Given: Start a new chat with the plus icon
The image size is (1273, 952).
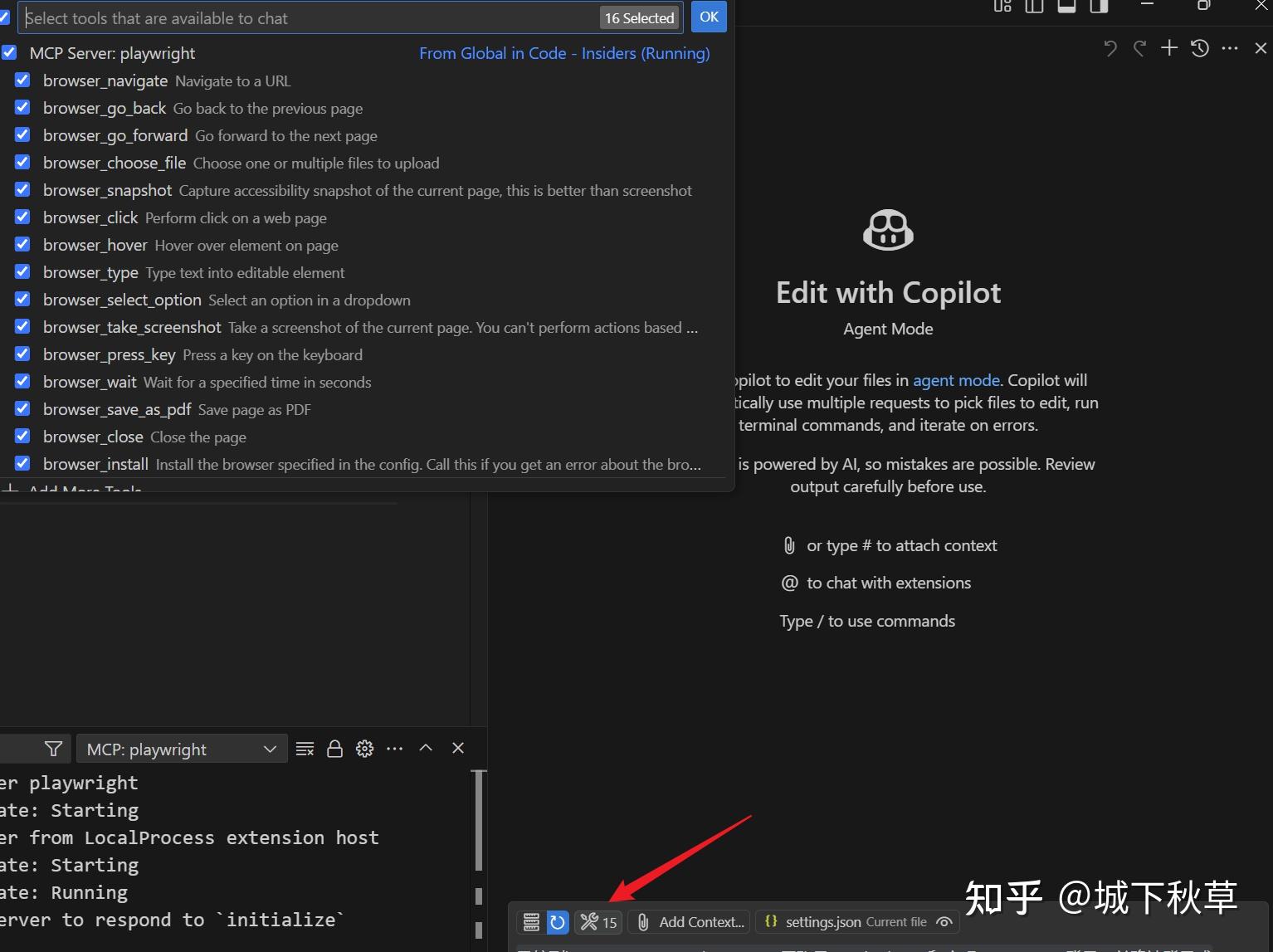Looking at the screenshot, I should 1168,47.
